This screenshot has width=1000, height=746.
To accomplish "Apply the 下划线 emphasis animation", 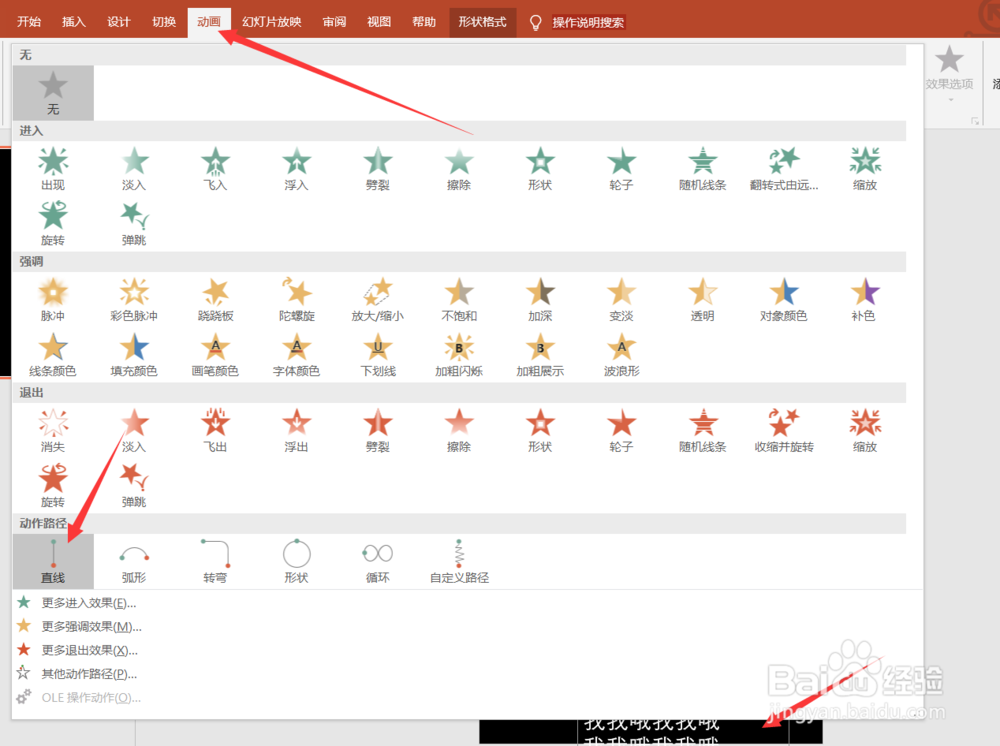I will point(378,354).
